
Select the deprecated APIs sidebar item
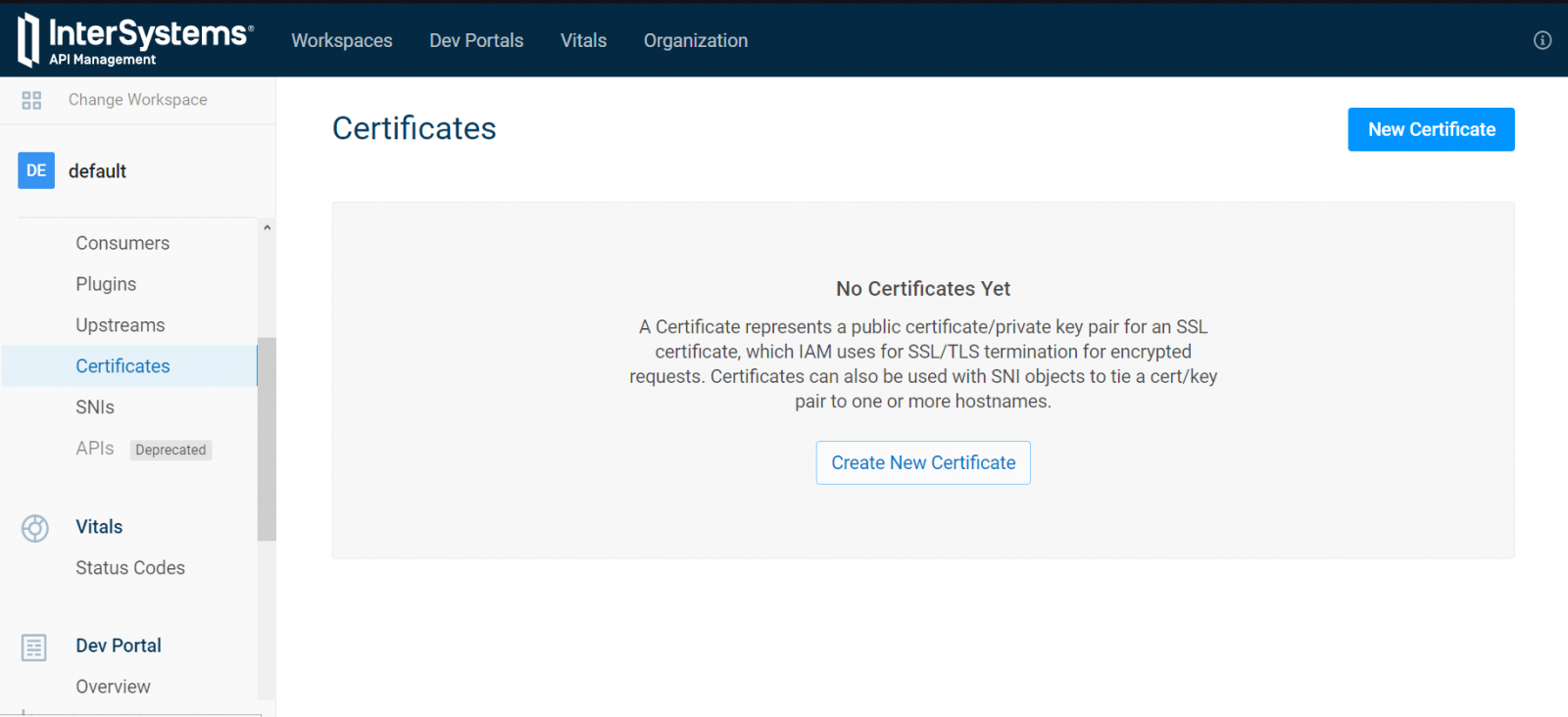95,449
